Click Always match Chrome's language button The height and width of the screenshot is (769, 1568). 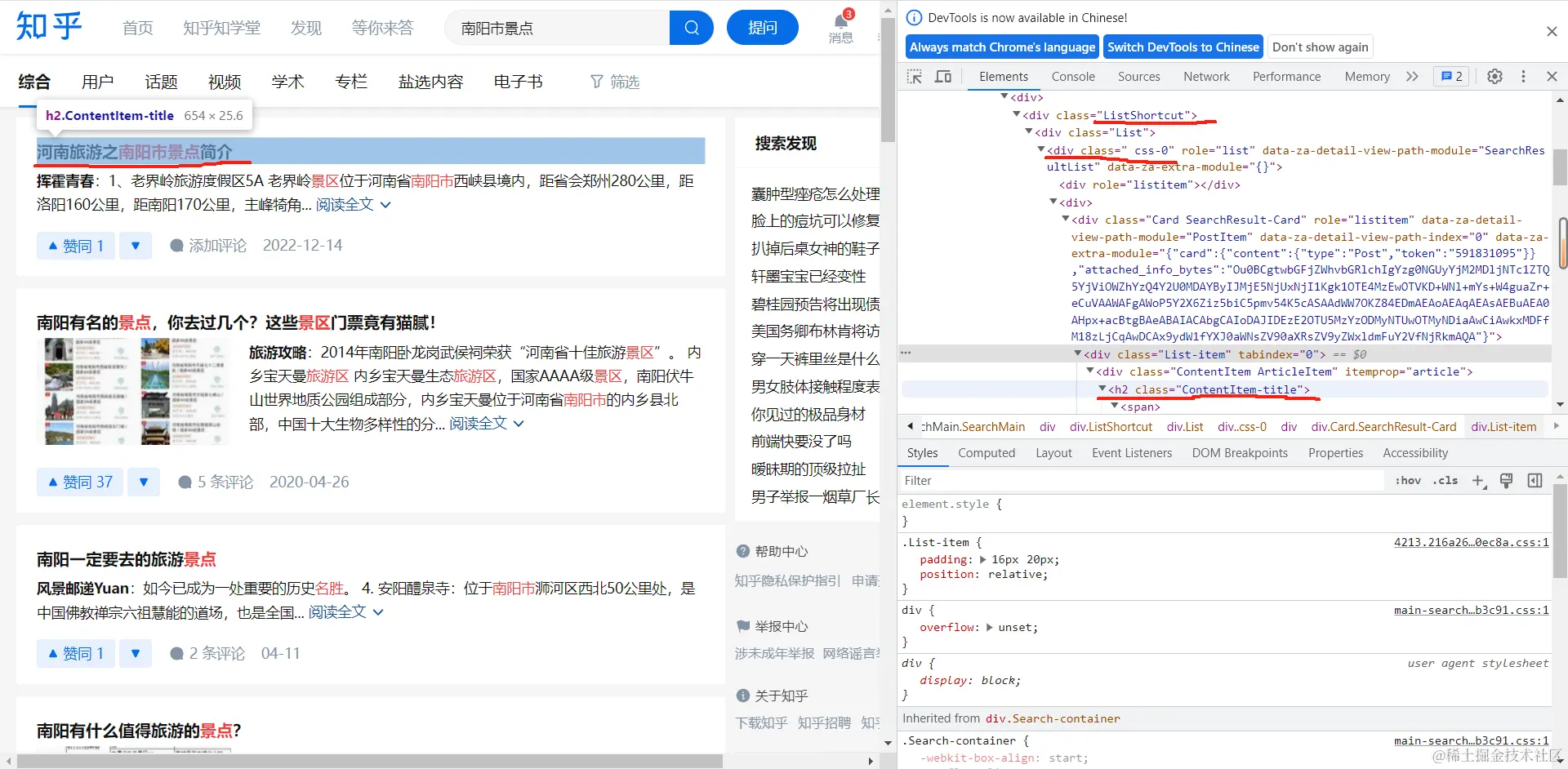point(1002,47)
